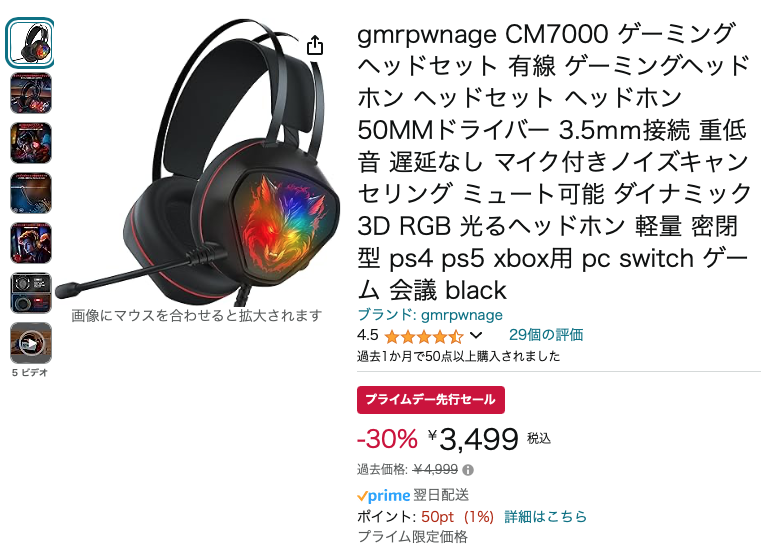772x549 pixels.
Task: Click the product title text
Action: [x=554, y=161]
